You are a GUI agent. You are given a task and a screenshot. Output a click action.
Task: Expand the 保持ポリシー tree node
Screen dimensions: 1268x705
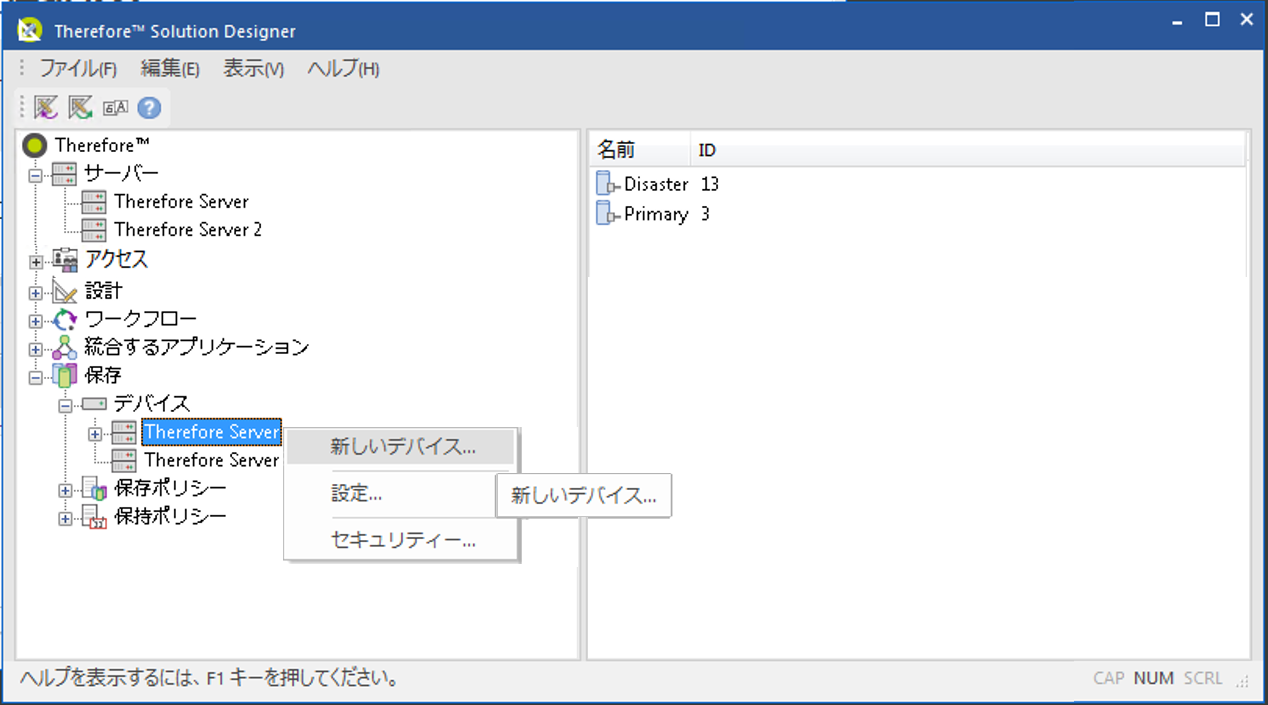(66, 519)
